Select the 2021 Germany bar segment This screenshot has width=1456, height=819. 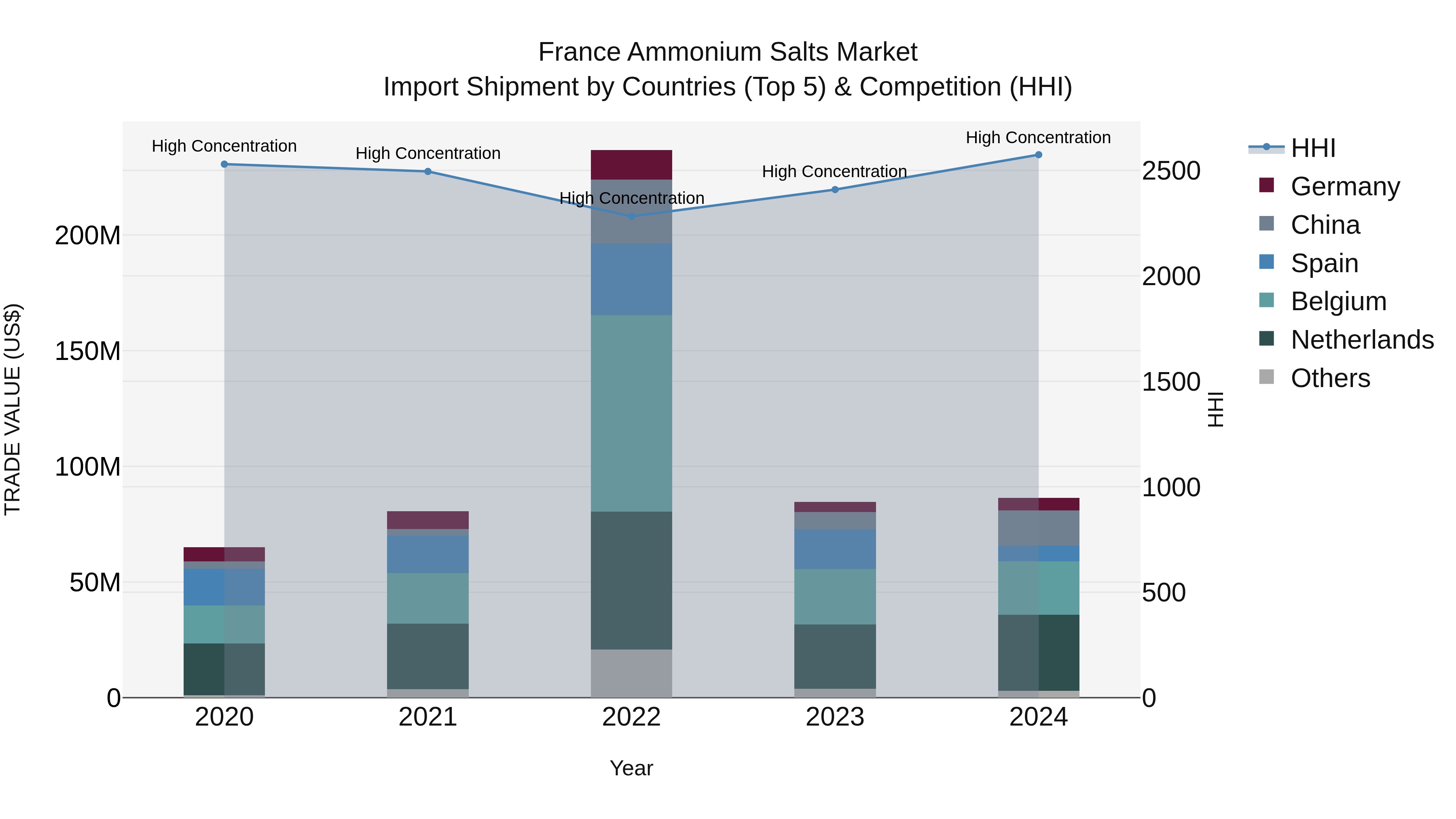point(428,520)
